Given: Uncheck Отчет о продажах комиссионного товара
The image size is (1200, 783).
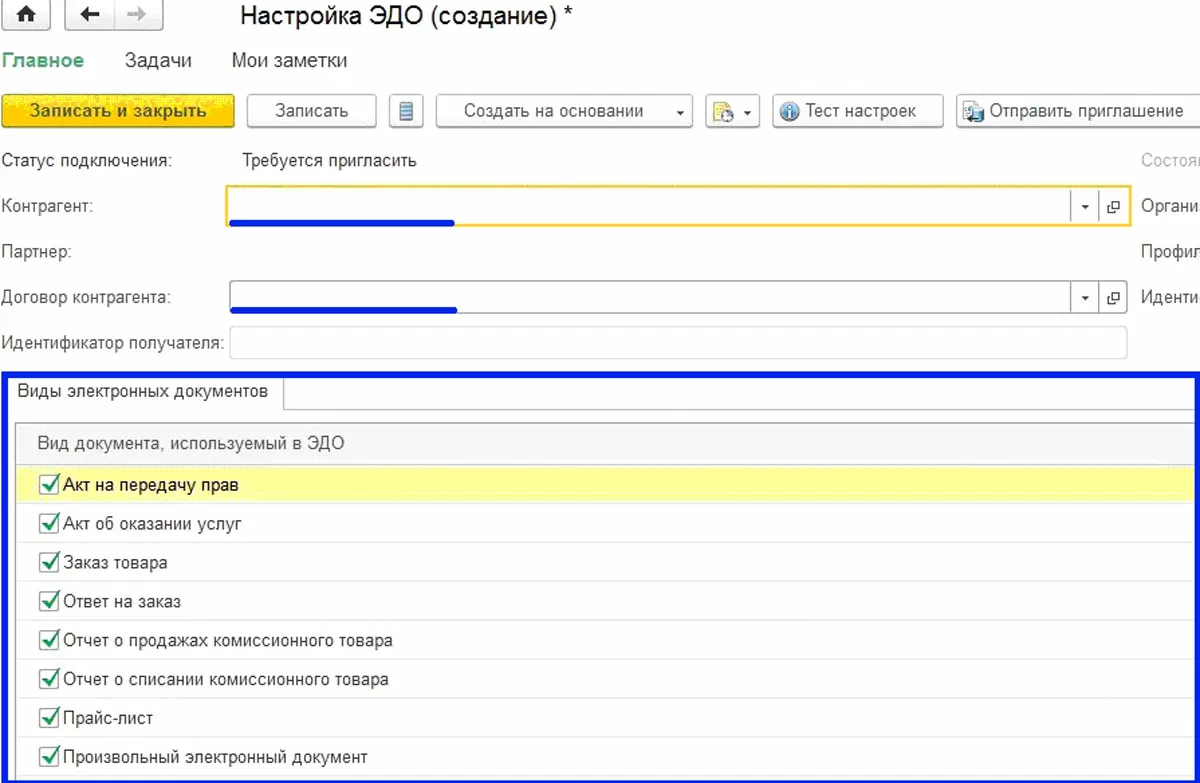Looking at the screenshot, I should pos(49,640).
